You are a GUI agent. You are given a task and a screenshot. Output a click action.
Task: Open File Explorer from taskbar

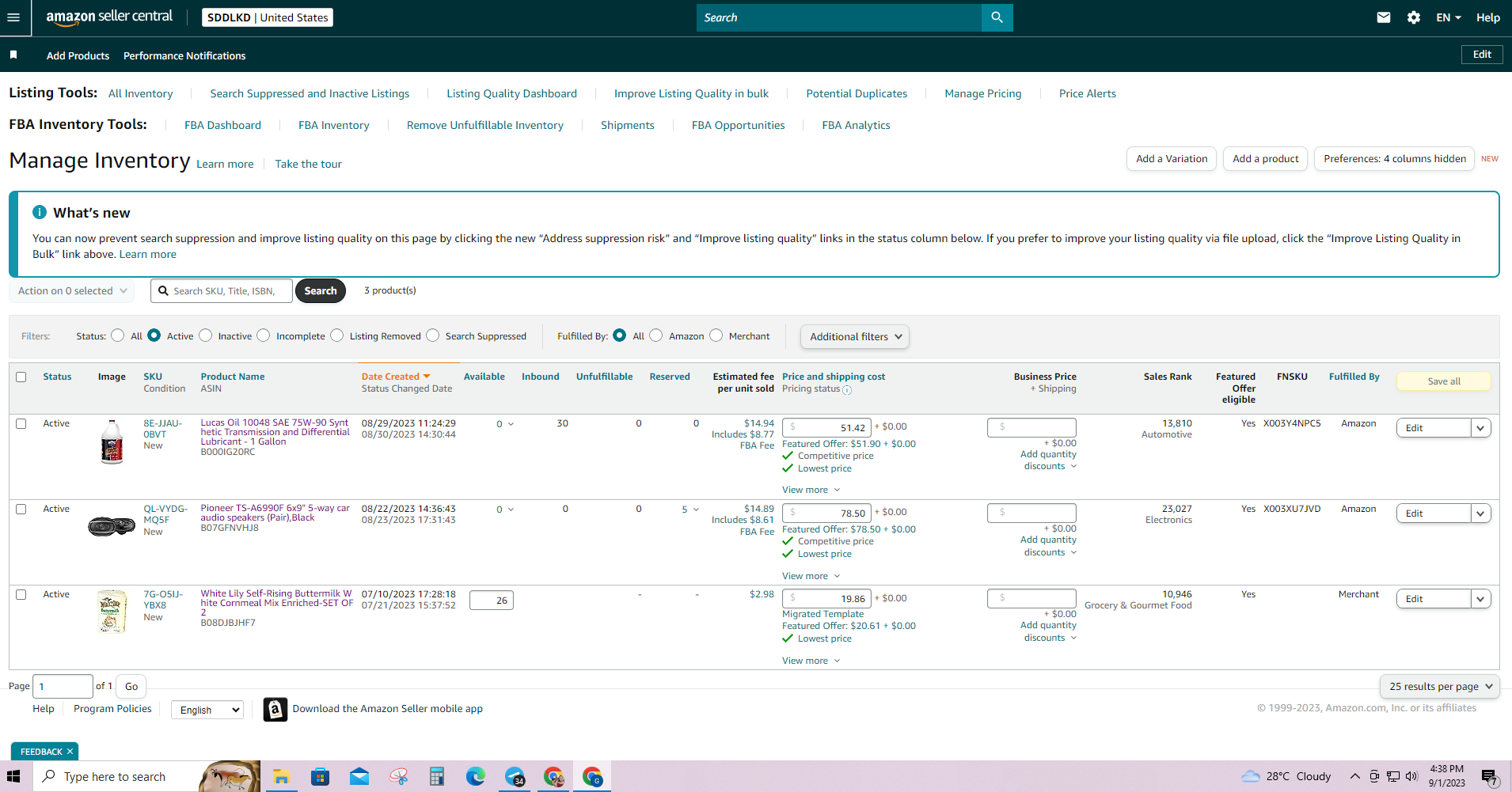coord(281,777)
